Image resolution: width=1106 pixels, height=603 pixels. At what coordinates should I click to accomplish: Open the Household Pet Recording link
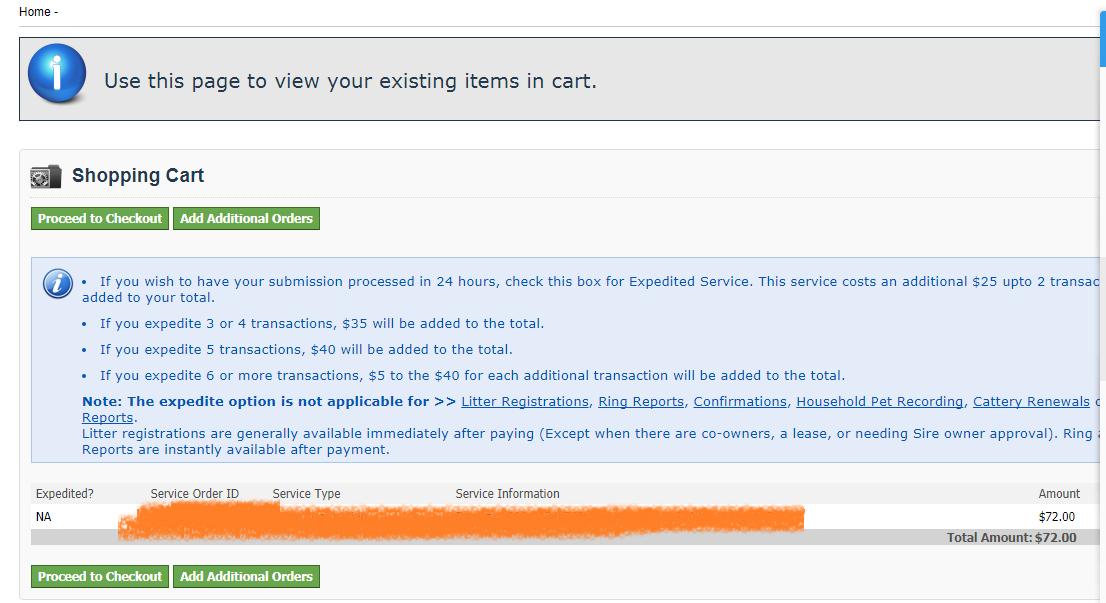pos(880,402)
